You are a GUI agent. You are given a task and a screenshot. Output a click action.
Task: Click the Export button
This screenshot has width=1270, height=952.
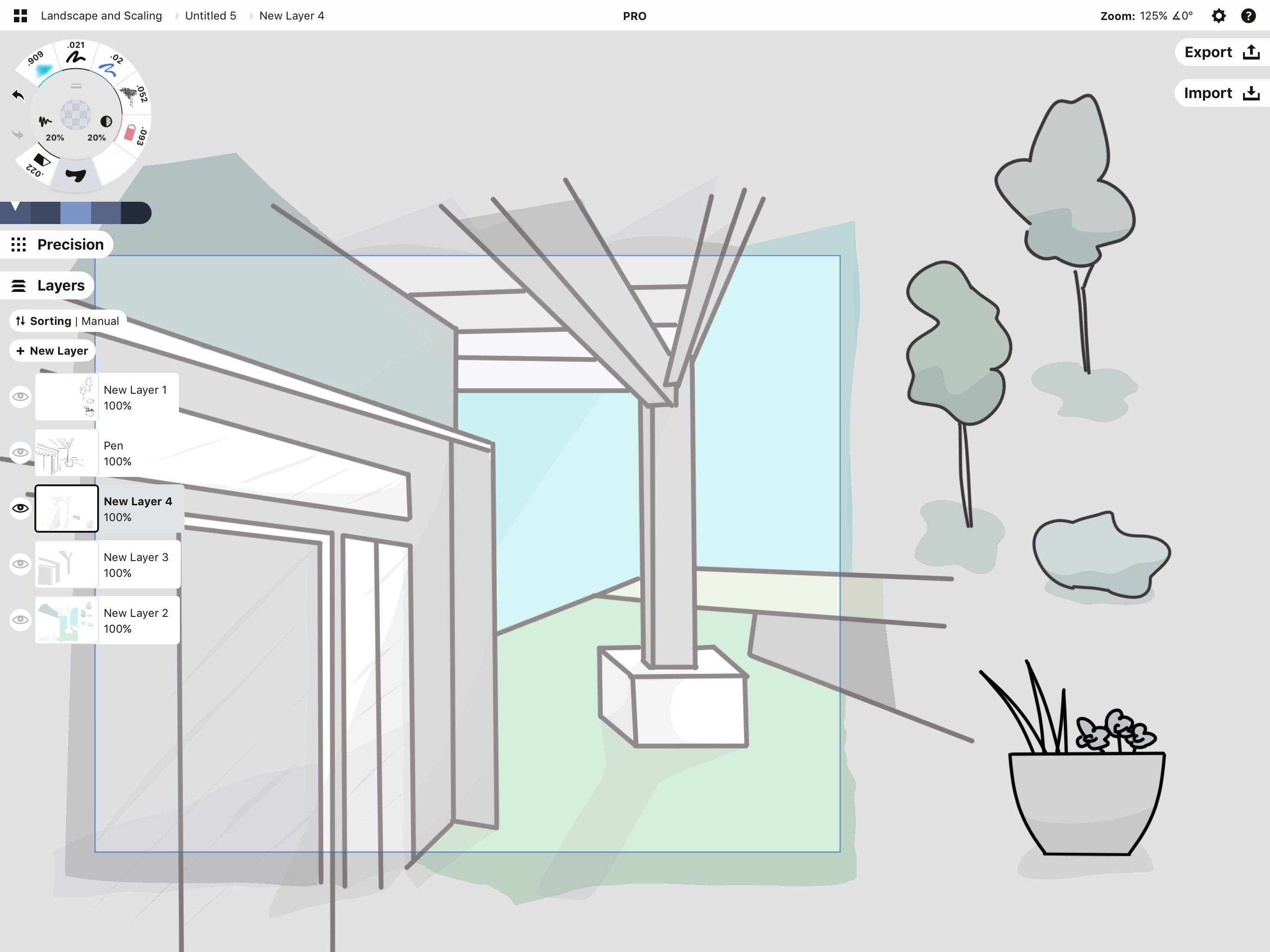pos(1217,52)
